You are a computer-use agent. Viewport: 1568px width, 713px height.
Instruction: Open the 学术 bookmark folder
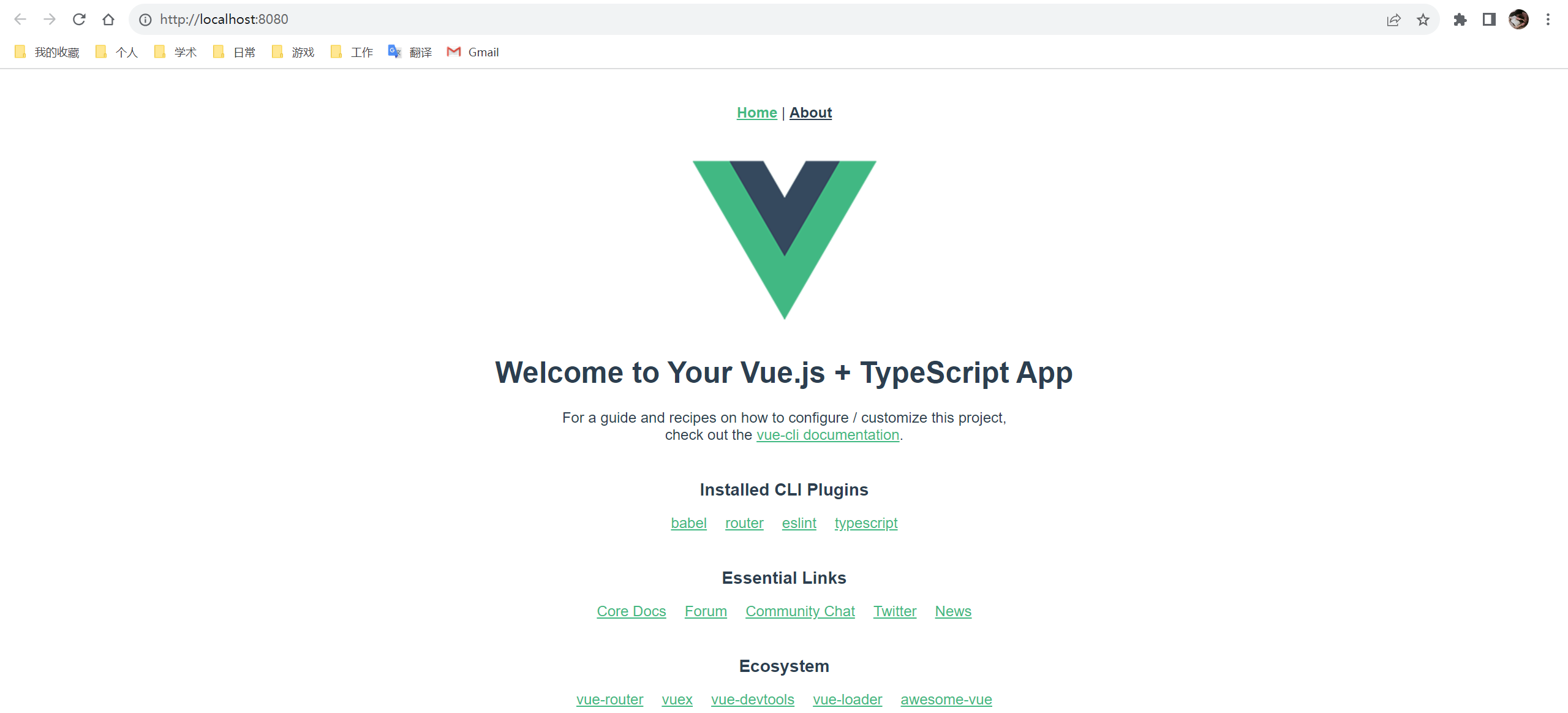coord(175,52)
